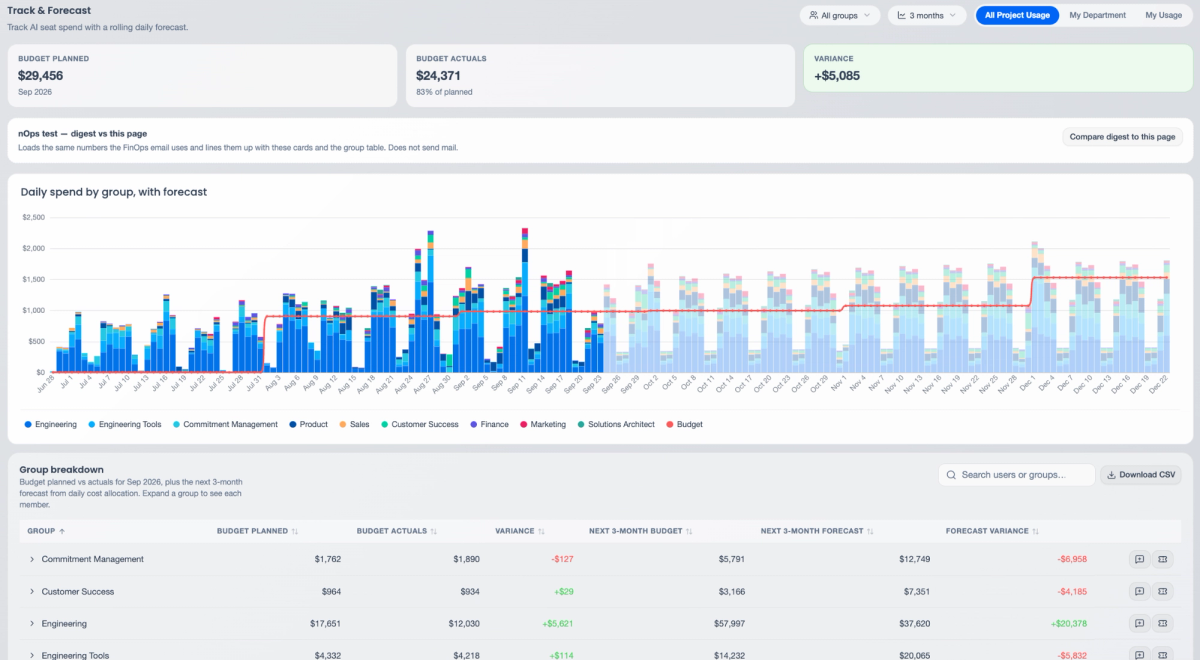Click the people icon in the All groups selector
Viewport: 1200px width, 660px height.
[x=813, y=15]
